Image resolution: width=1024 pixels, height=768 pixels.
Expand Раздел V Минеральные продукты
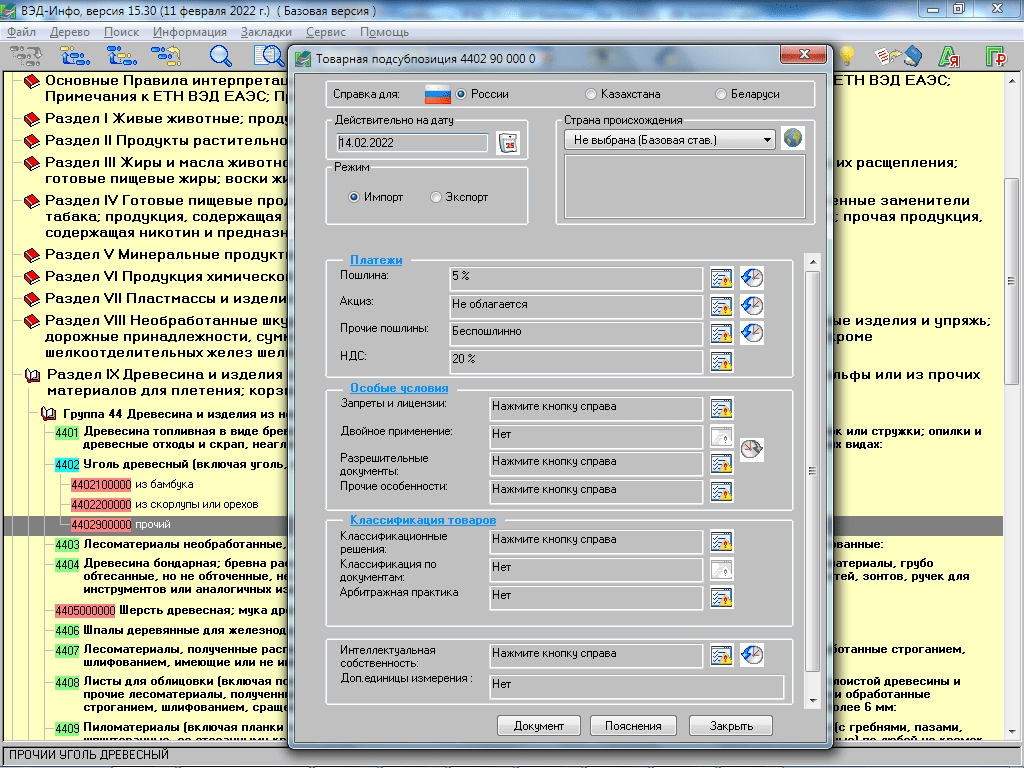pos(31,255)
